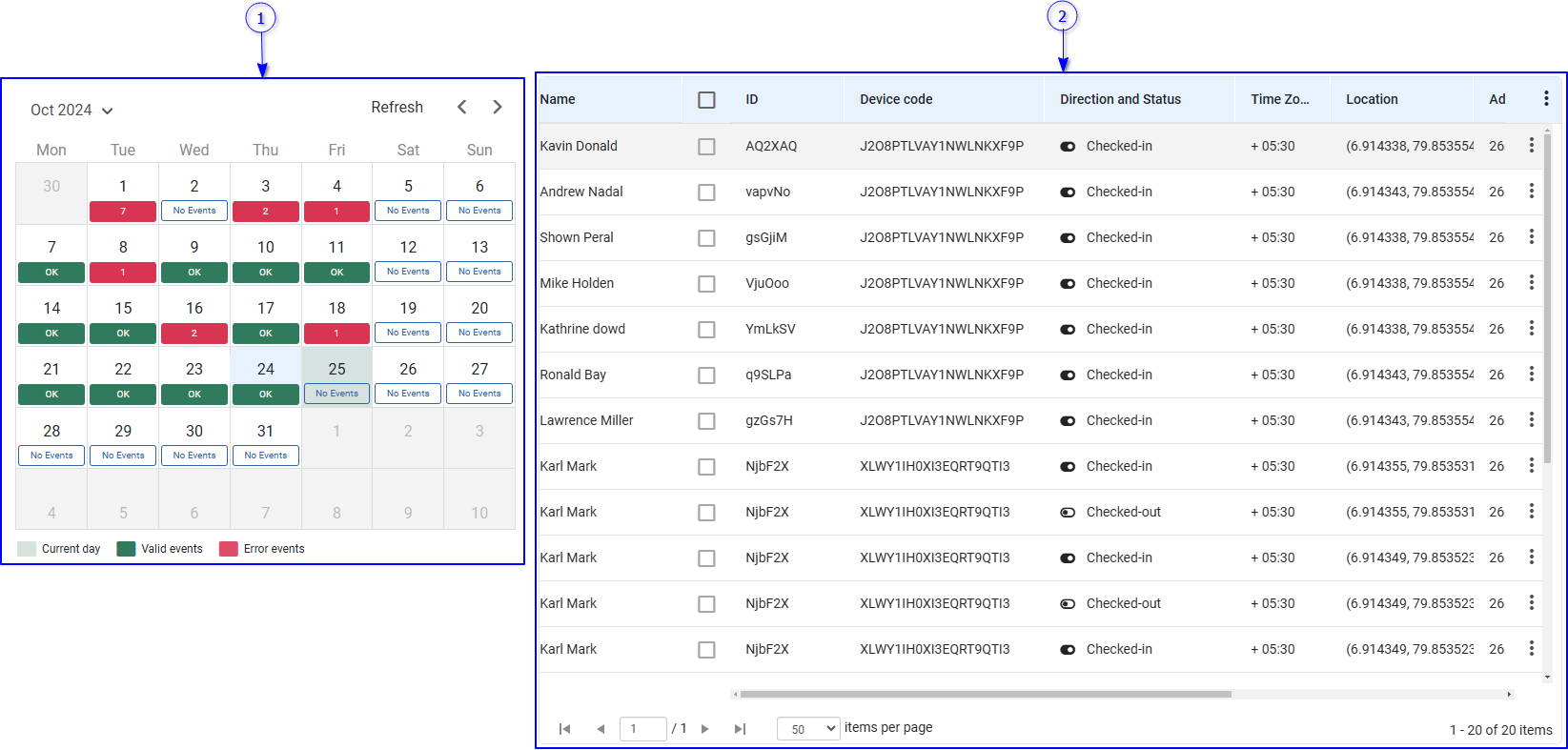The height and width of the screenshot is (750, 1568).
Task: Jump to the first page of results
Action: click(564, 729)
